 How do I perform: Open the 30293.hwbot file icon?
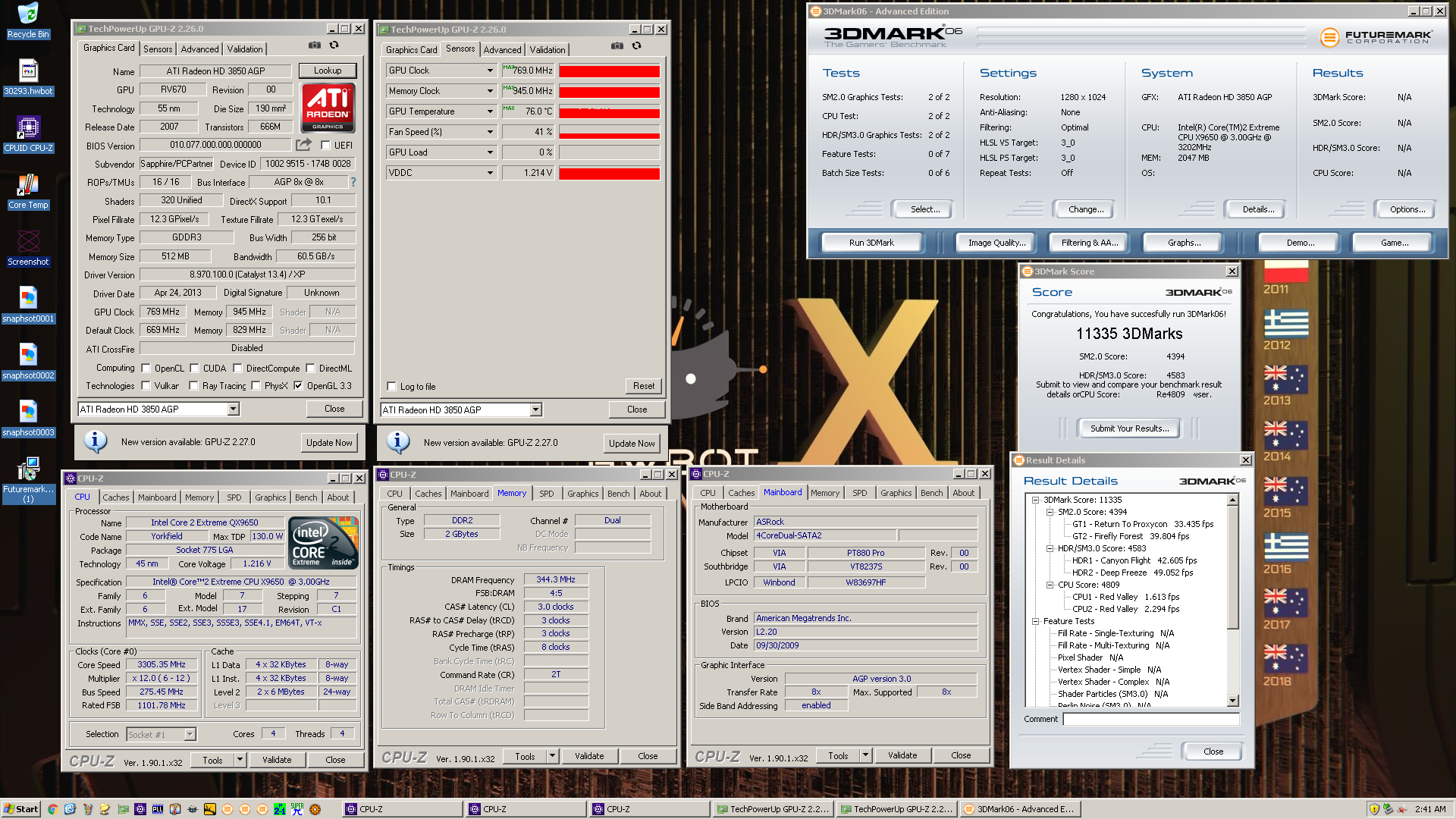(x=28, y=78)
